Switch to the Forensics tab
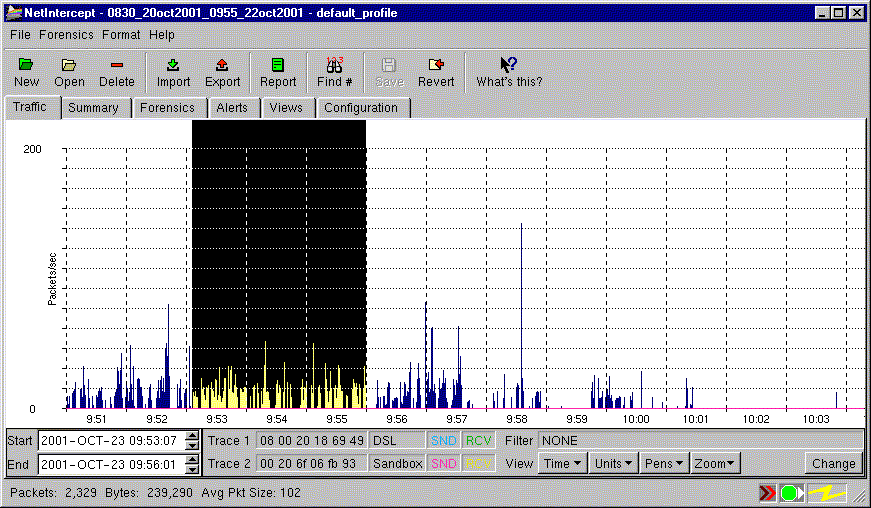Image resolution: width=871 pixels, height=508 pixels. click(167, 108)
